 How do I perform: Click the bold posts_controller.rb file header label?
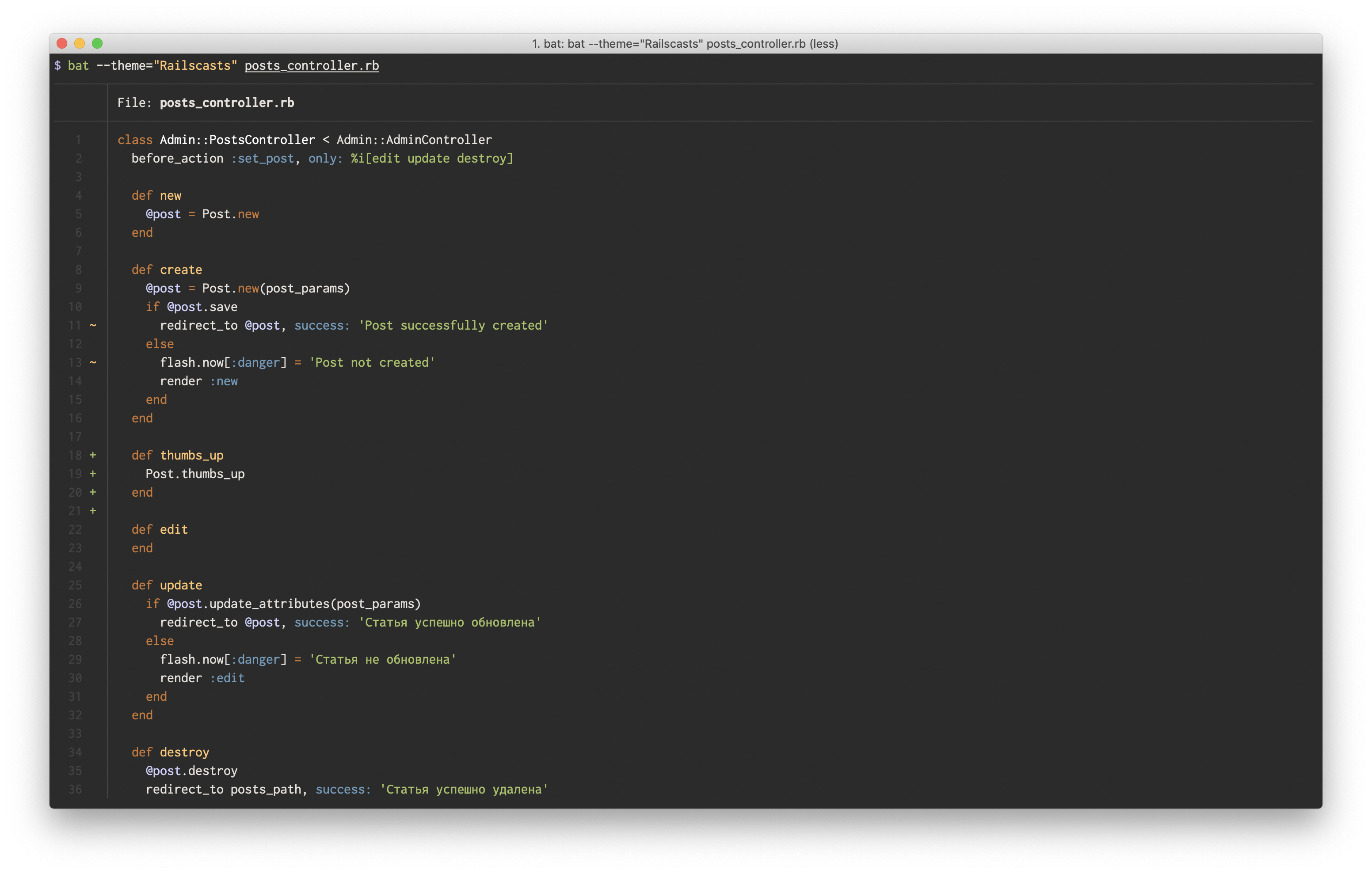pos(227,103)
